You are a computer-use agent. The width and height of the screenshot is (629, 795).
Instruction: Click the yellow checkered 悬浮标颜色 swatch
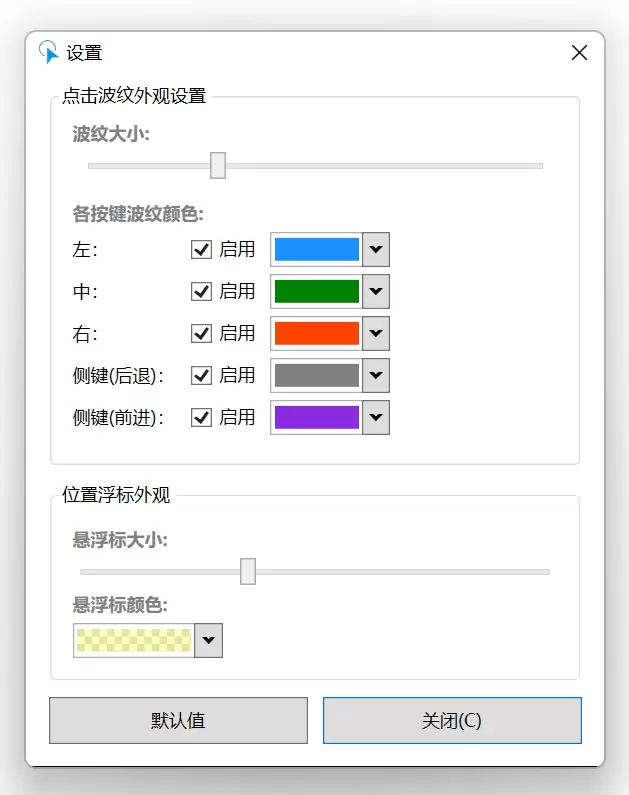point(134,640)
